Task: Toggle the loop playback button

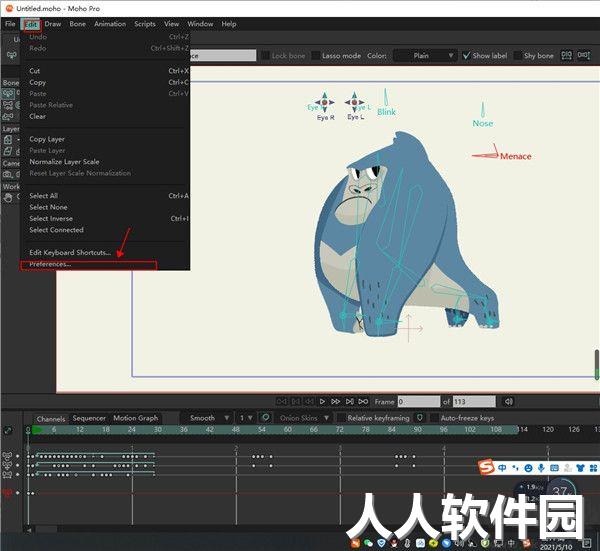Action: point(363,401)
